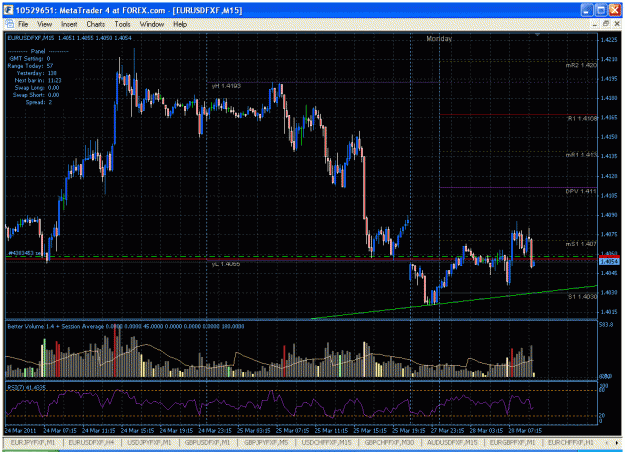
Task: Click the mS1 pivot level label
Action: pos(581,244)
